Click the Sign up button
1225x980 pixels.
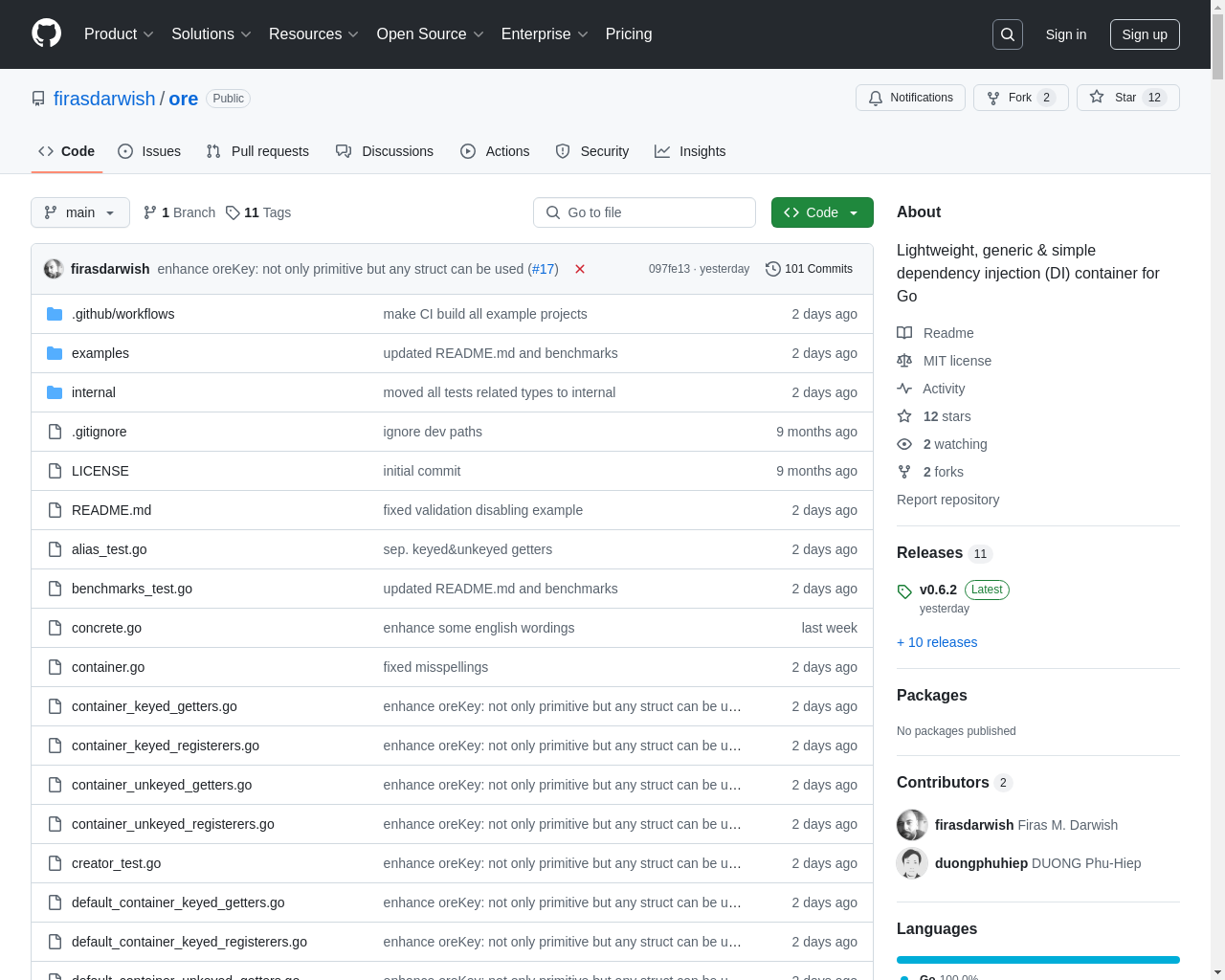[x=1145, y=34]
